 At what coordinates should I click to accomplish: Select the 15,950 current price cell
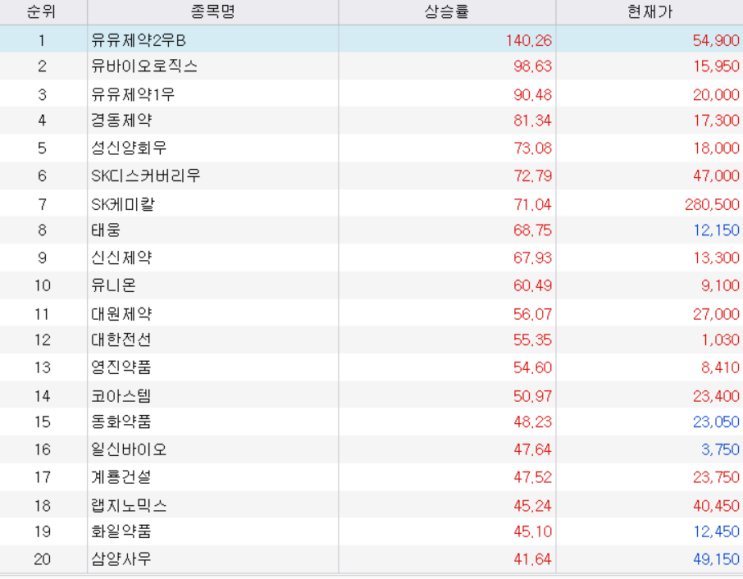(716, 66)
